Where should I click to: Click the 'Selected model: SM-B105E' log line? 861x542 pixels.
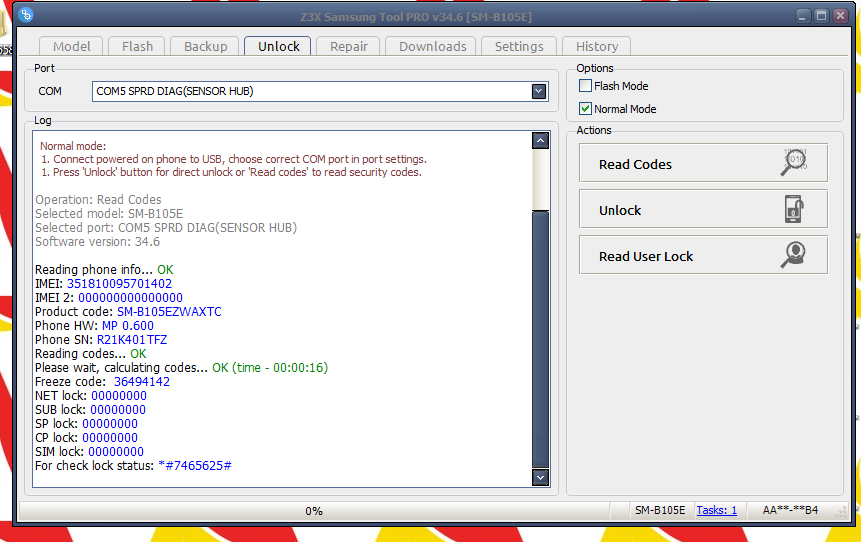(x=109, y=214)
